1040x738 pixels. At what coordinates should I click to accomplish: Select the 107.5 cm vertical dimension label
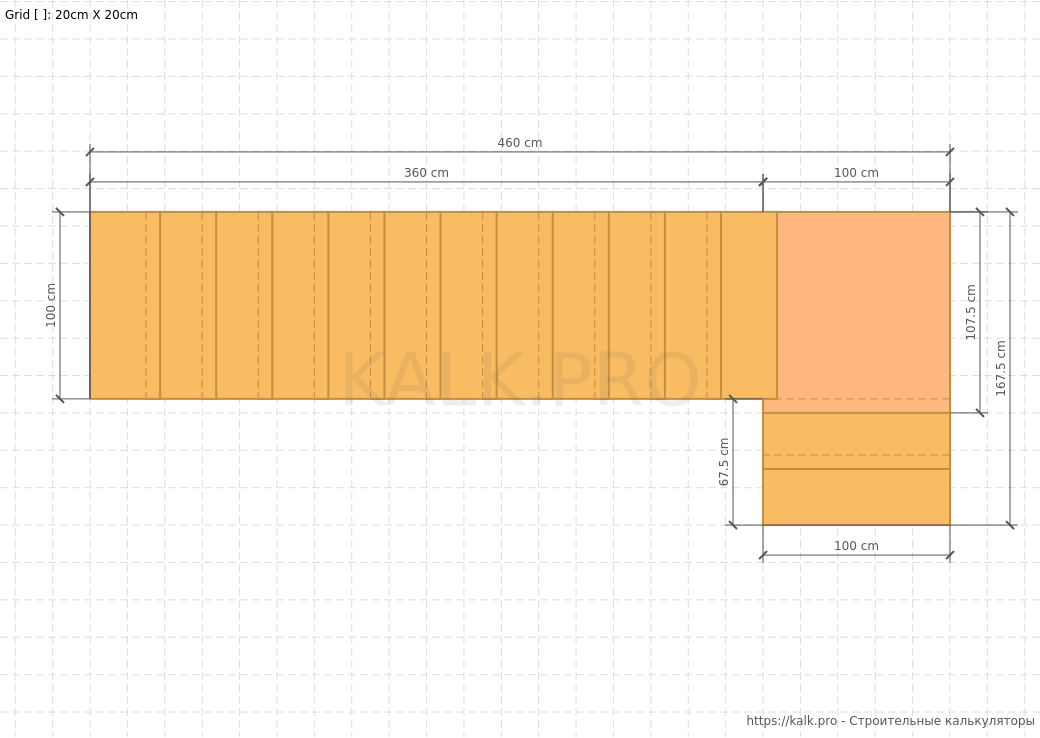click(x=970, y=312)
